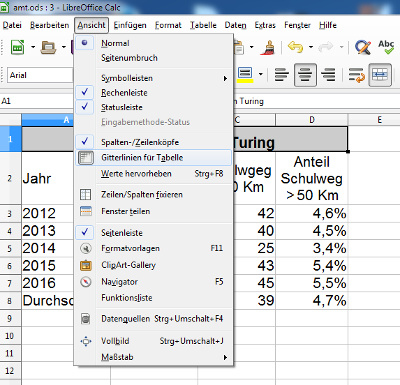
Task: Open the Tabelle menu
Action: [x=203, y=25]
